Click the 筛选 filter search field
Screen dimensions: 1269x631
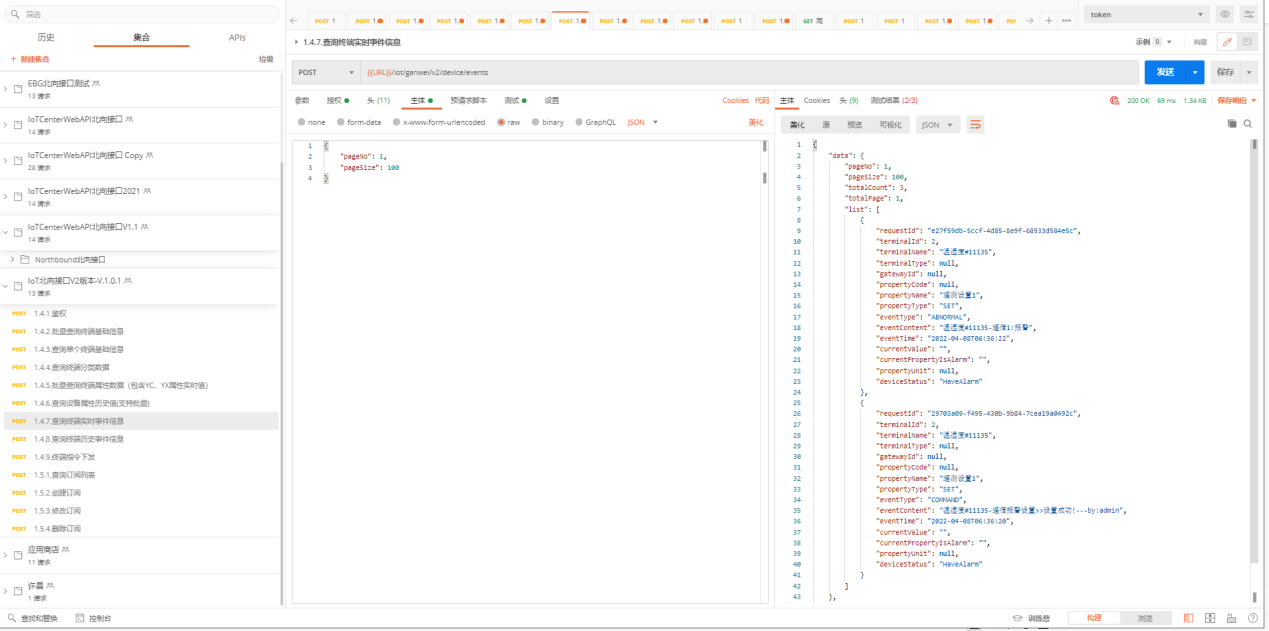click(140, 14)
